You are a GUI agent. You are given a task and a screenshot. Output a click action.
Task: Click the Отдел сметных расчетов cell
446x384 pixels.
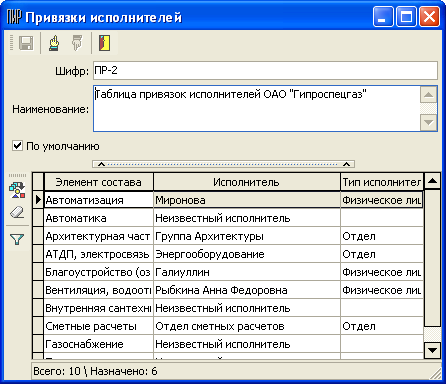[x=247, y=326]
